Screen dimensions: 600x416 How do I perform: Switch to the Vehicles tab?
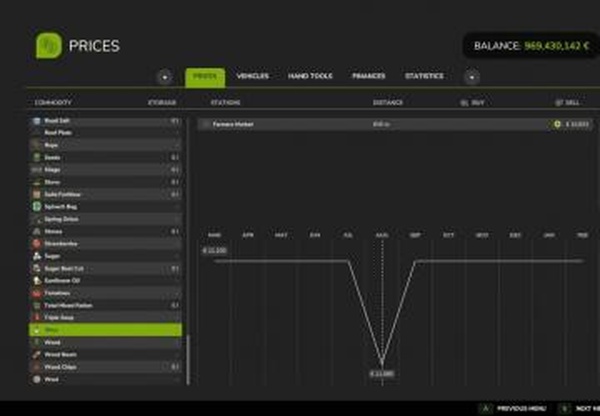pyautogui.click(x=253, y=76)
